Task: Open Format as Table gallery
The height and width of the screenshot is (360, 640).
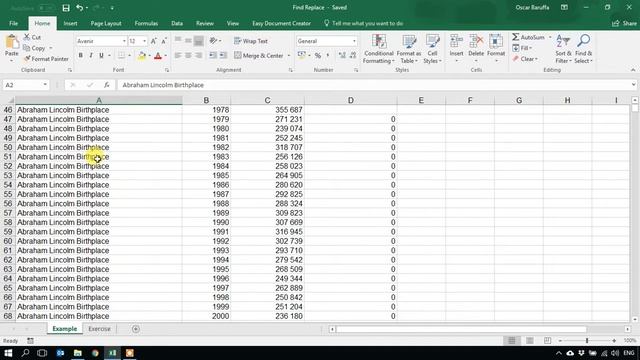Action: (x=409, y=49)
